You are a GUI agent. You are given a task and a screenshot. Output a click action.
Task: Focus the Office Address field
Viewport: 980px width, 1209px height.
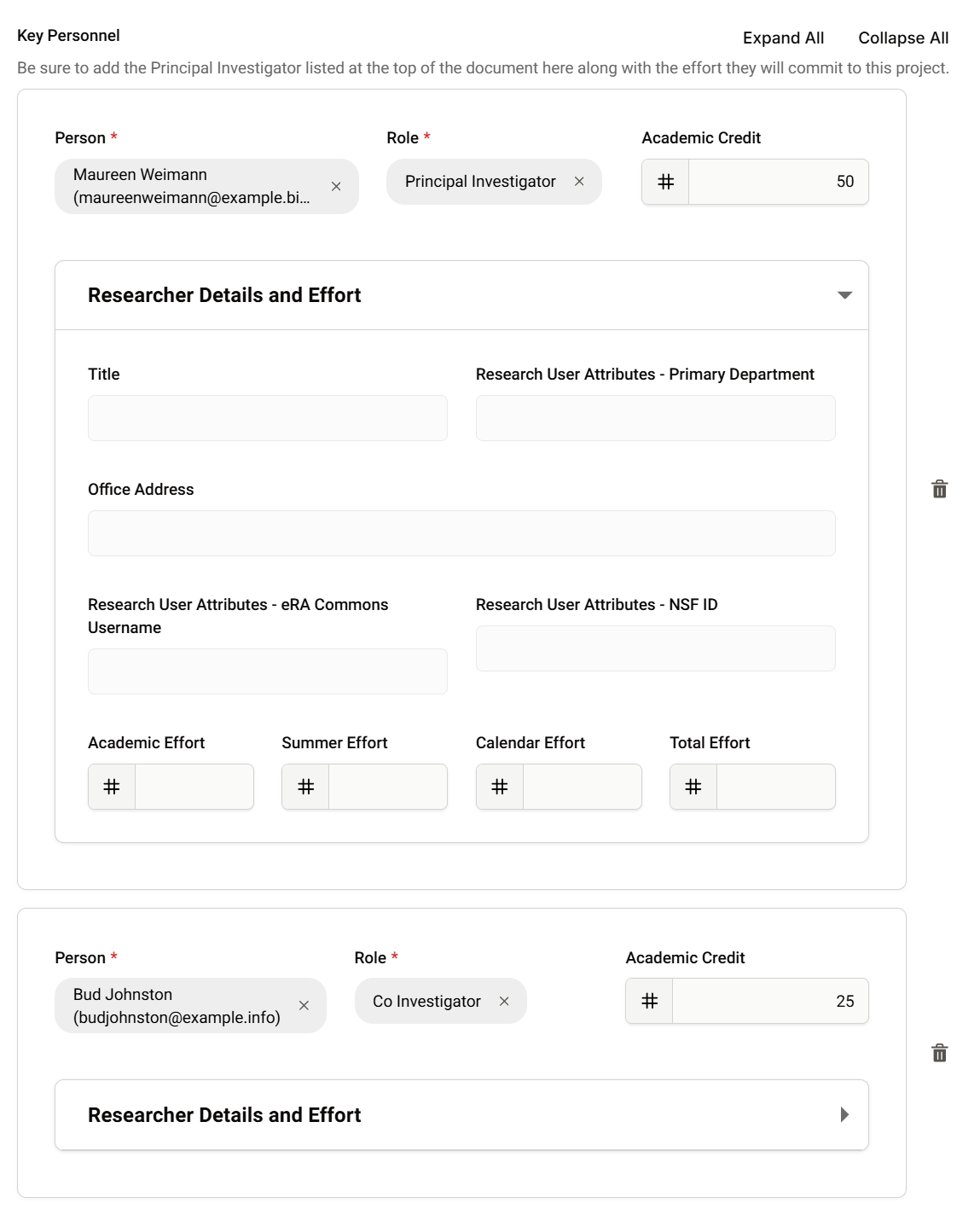[461, 533]
